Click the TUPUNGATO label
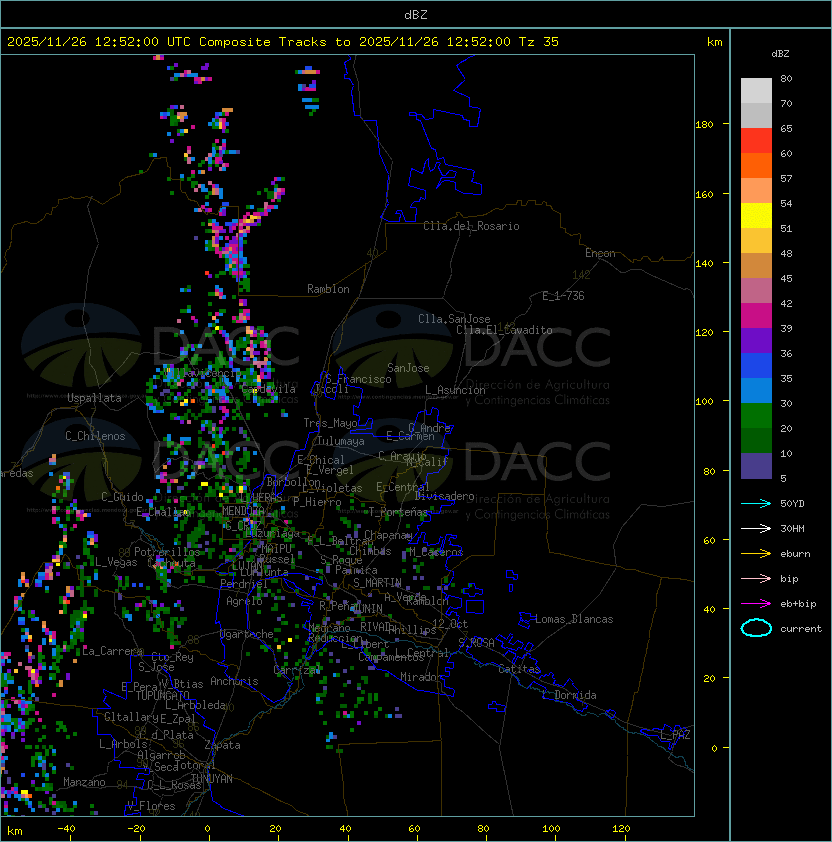832x842 pixels. pyautogui.click(x=162, y=695)
